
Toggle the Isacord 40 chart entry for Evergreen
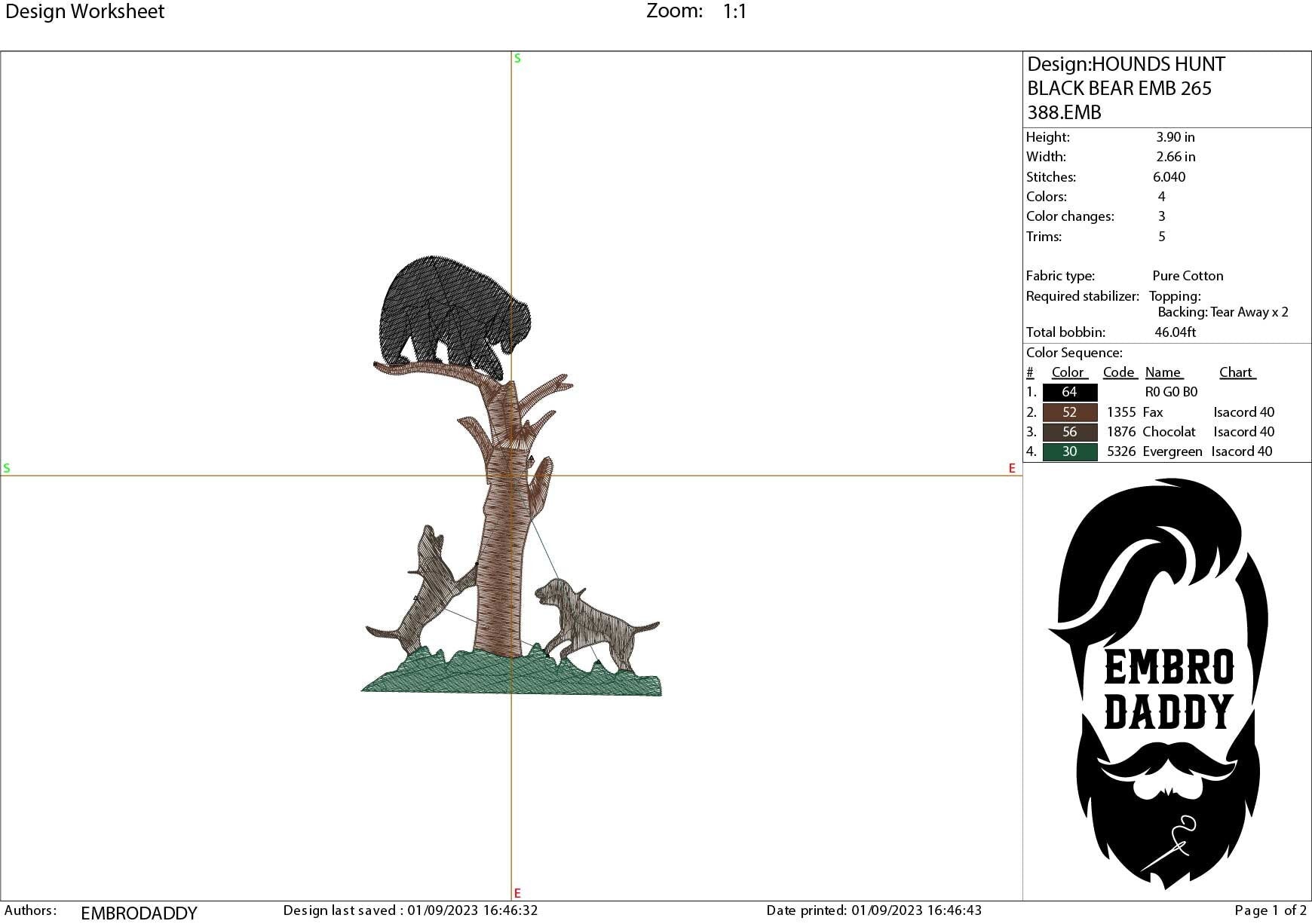pos(1243,451)
